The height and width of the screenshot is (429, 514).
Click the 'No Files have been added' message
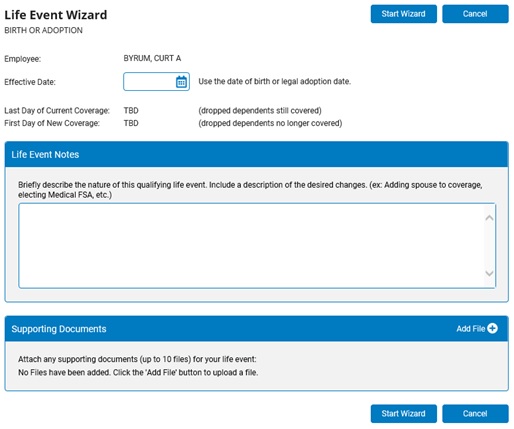(x=138, y=372)
